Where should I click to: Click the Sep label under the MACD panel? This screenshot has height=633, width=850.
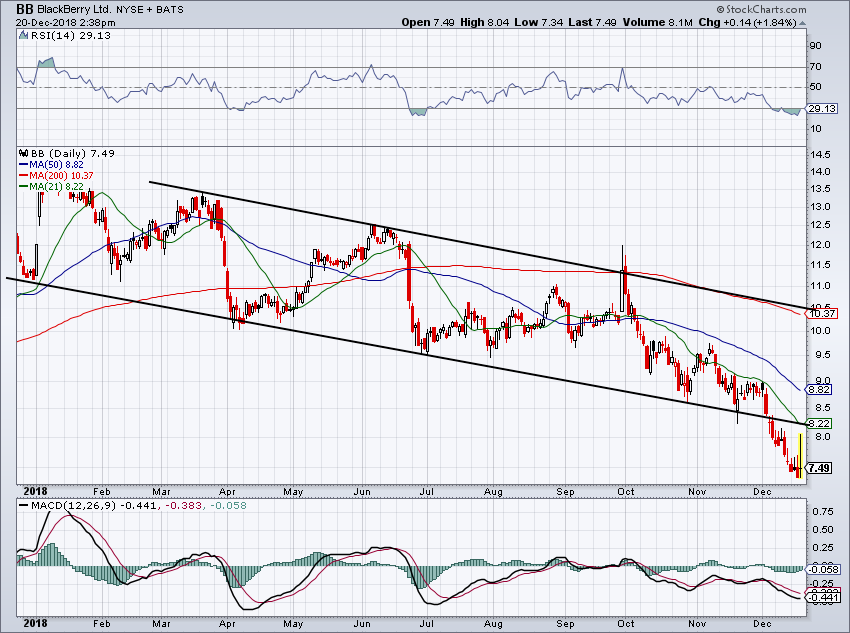[565, 623]
